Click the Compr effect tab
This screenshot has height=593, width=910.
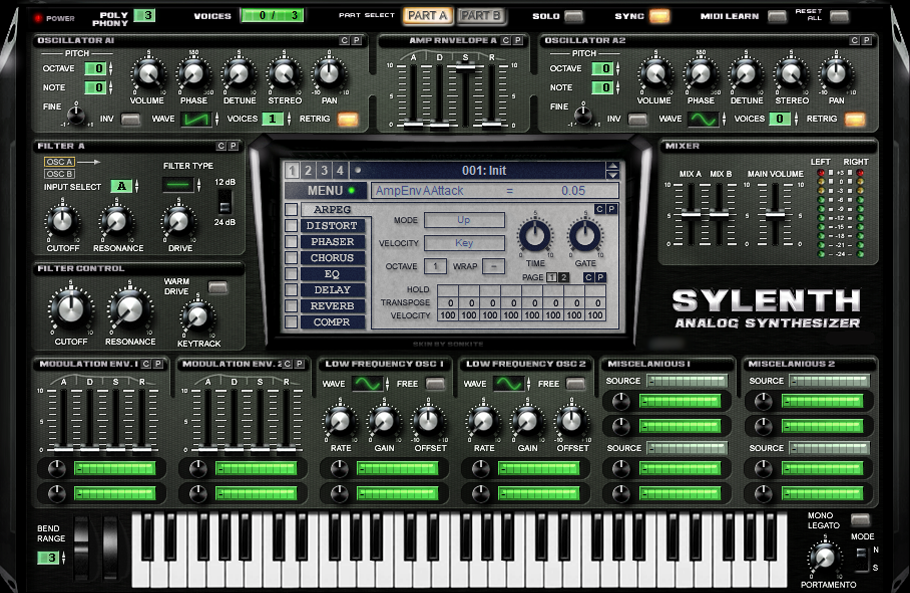coord(332,322)
